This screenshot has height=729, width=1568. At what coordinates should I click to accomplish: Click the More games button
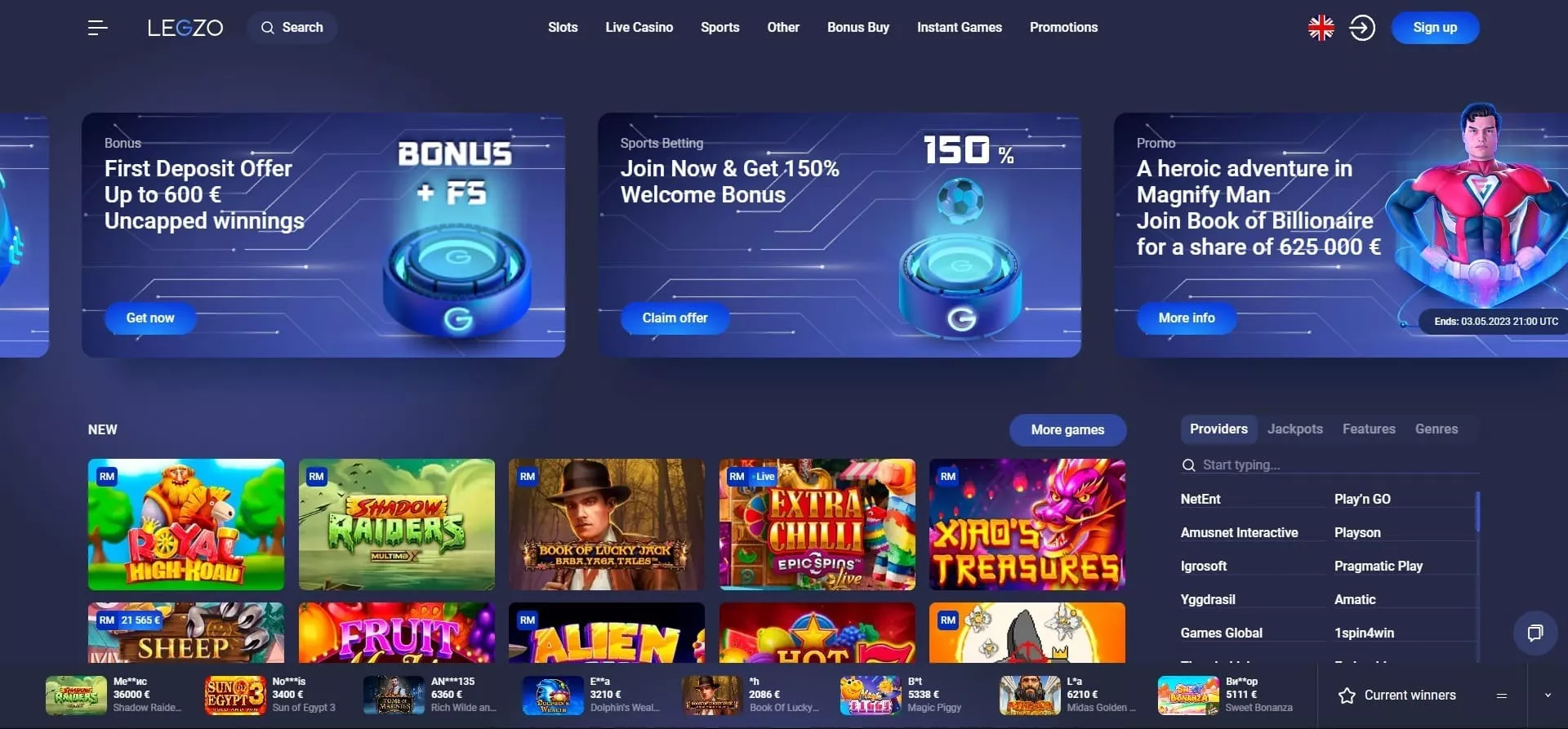[1067, 429]
